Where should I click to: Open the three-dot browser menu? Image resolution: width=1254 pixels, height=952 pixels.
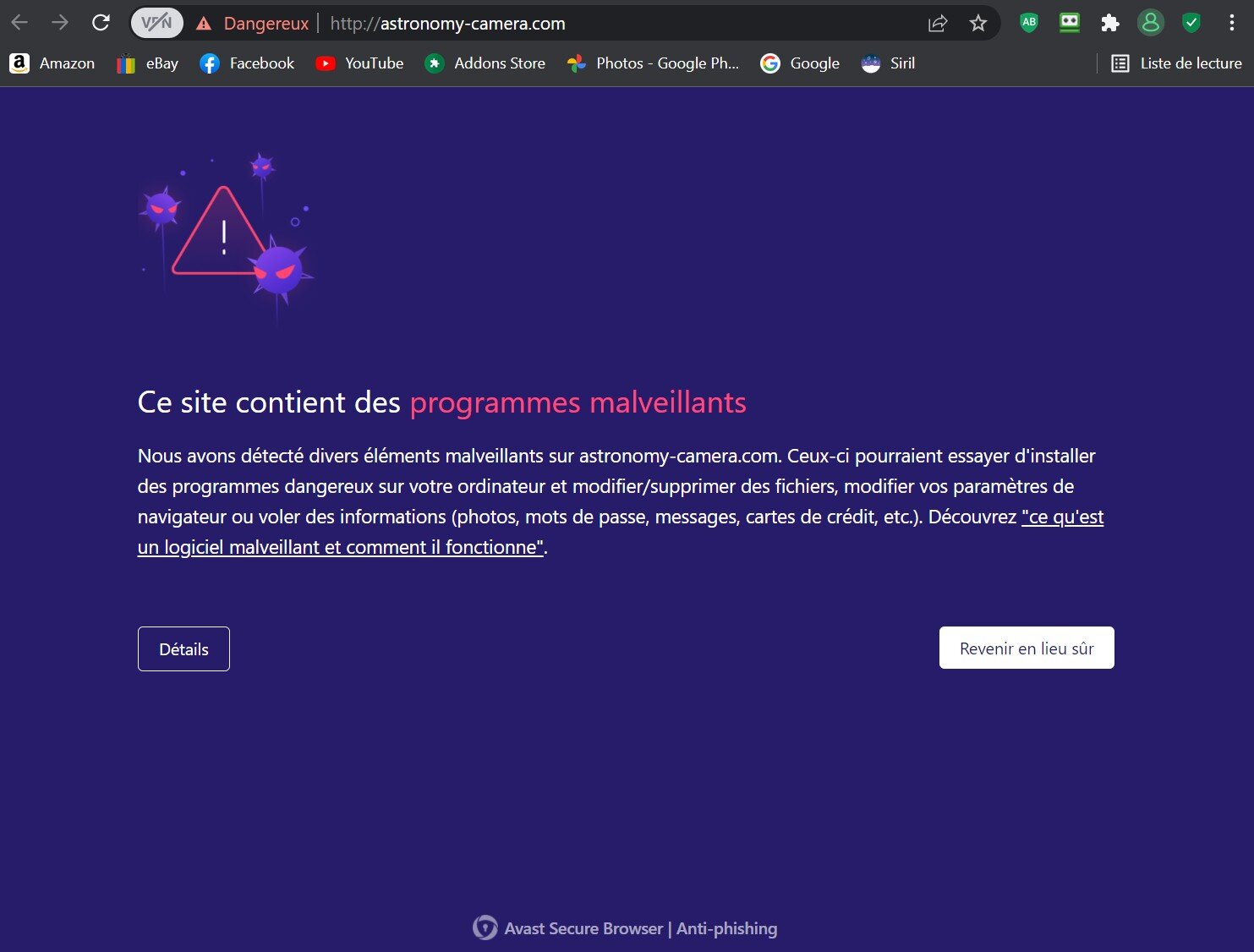1231,23
